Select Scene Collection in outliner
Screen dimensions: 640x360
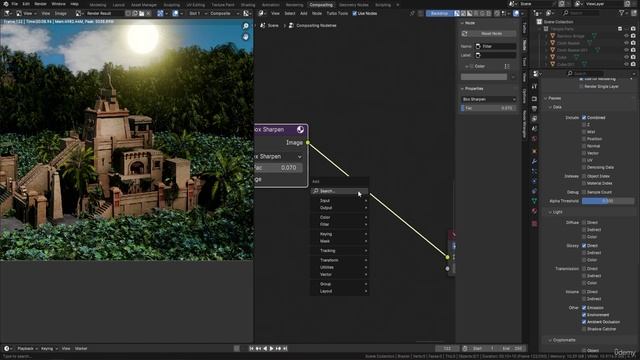558,22
